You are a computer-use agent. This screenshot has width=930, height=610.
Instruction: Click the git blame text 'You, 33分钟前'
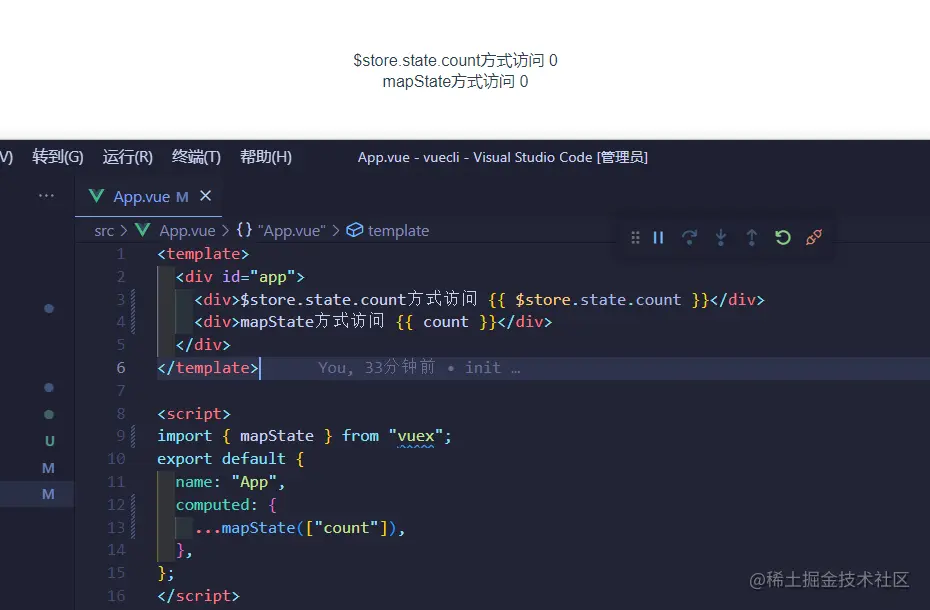376,368
